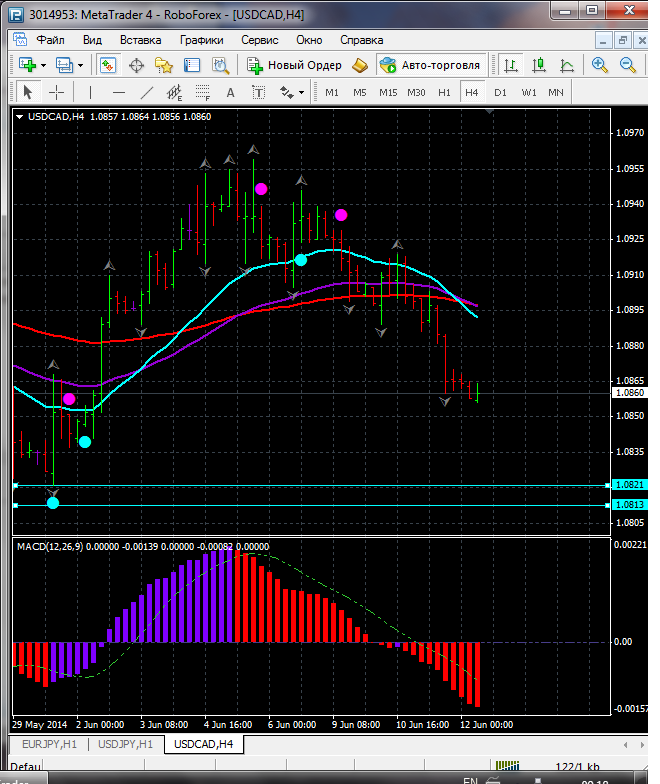This screenshot has height=784, width=660.
Task: Click the zoom in magnifier icon
Action: coord(600,65)
